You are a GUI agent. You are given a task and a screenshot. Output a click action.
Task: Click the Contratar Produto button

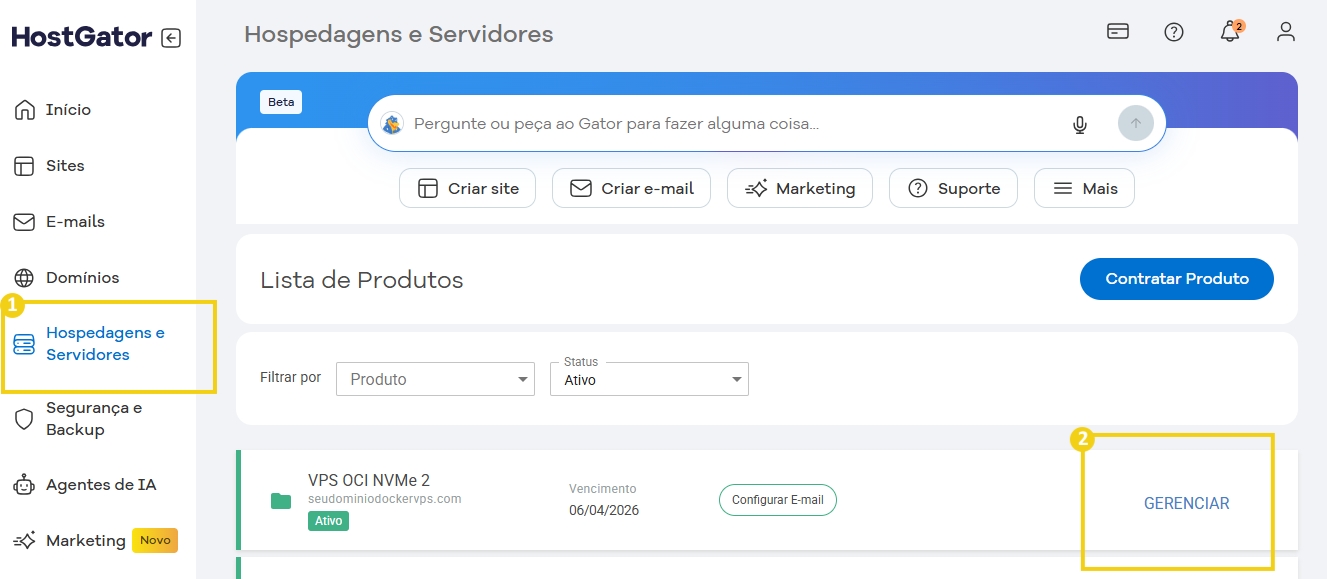[1176, 279]
